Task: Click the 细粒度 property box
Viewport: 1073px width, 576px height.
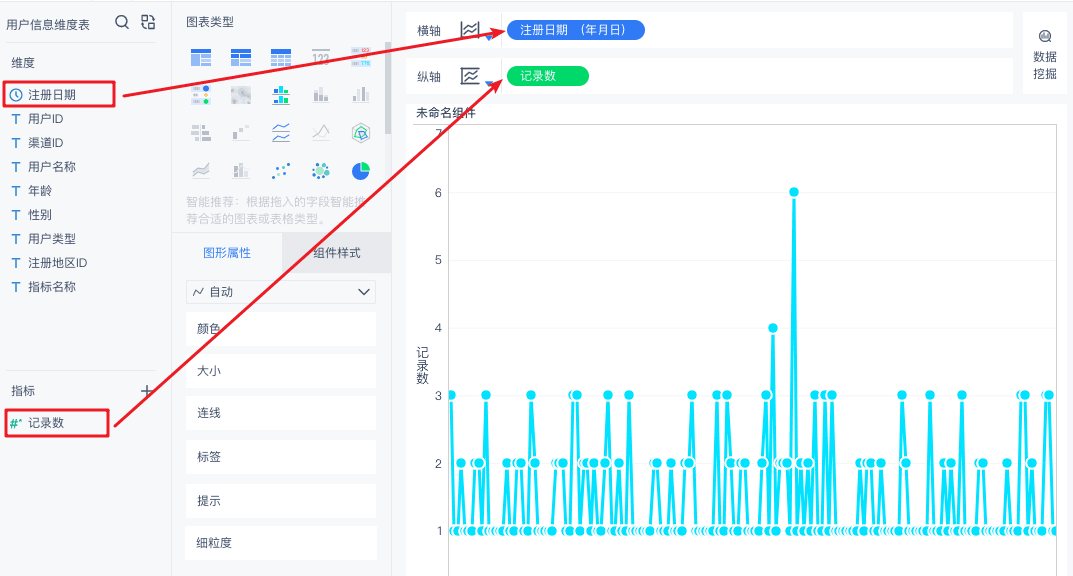Action: pos(281,543)
